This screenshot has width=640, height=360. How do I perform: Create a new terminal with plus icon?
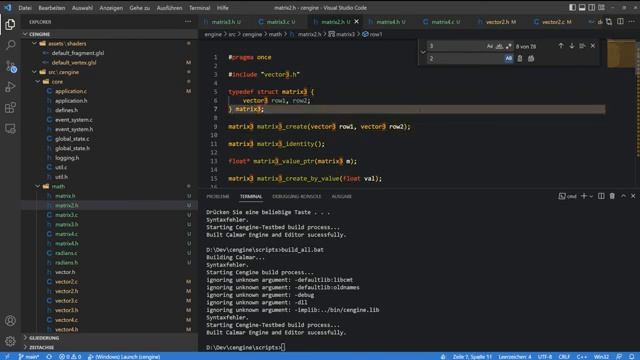(x=584, y=196)
